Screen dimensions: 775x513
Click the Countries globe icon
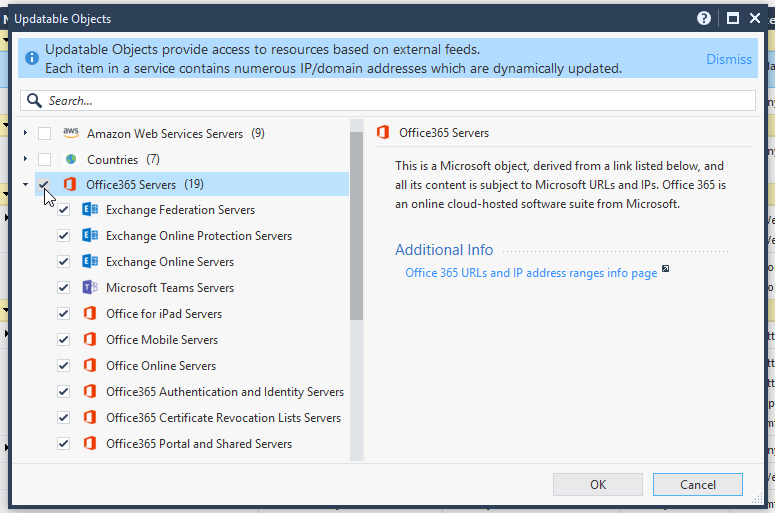[x=71, y=159]
